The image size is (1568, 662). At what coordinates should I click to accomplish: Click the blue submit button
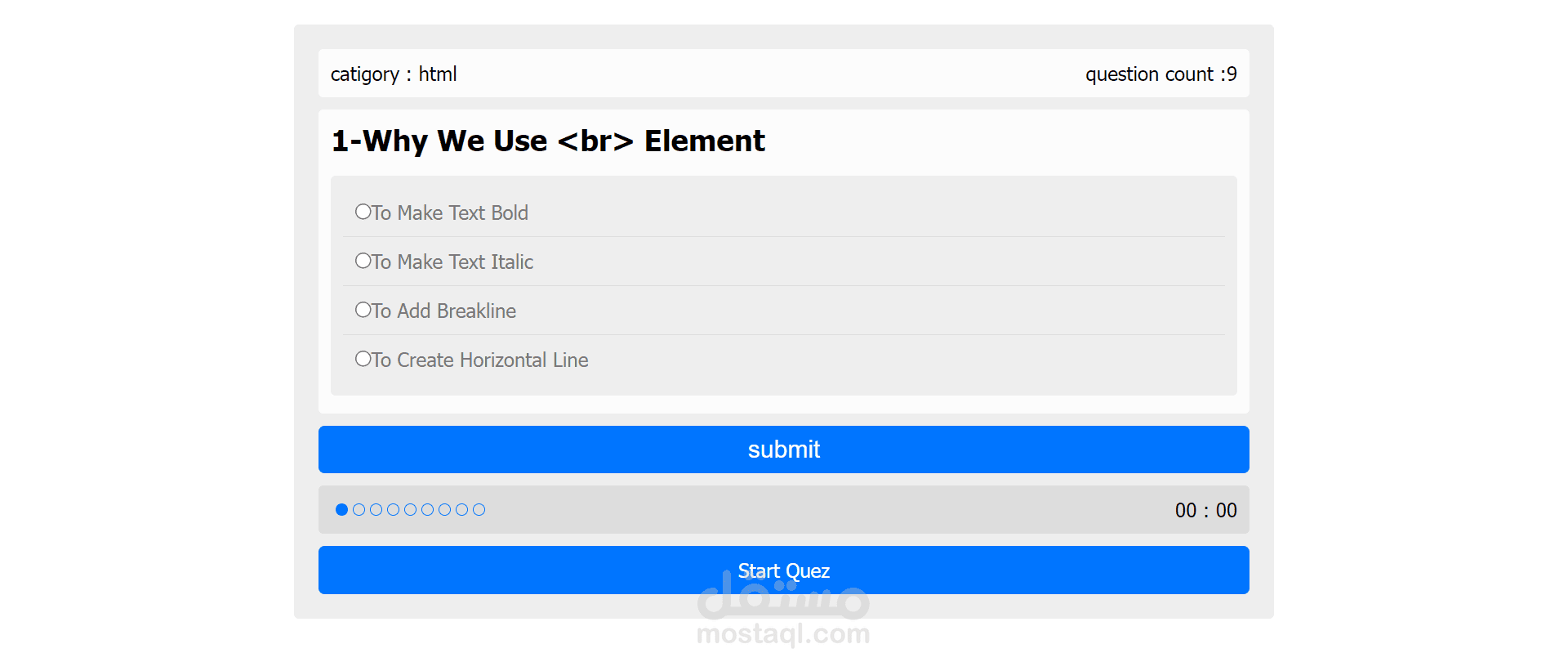(x=784, y=450)
